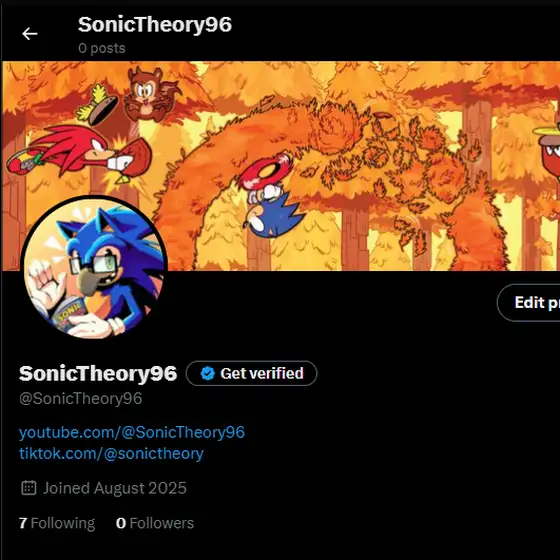Open the youtube.com/@SonicTheory96 link
Image resolution: width=560 pixels, height=560 pixels.
132,432
